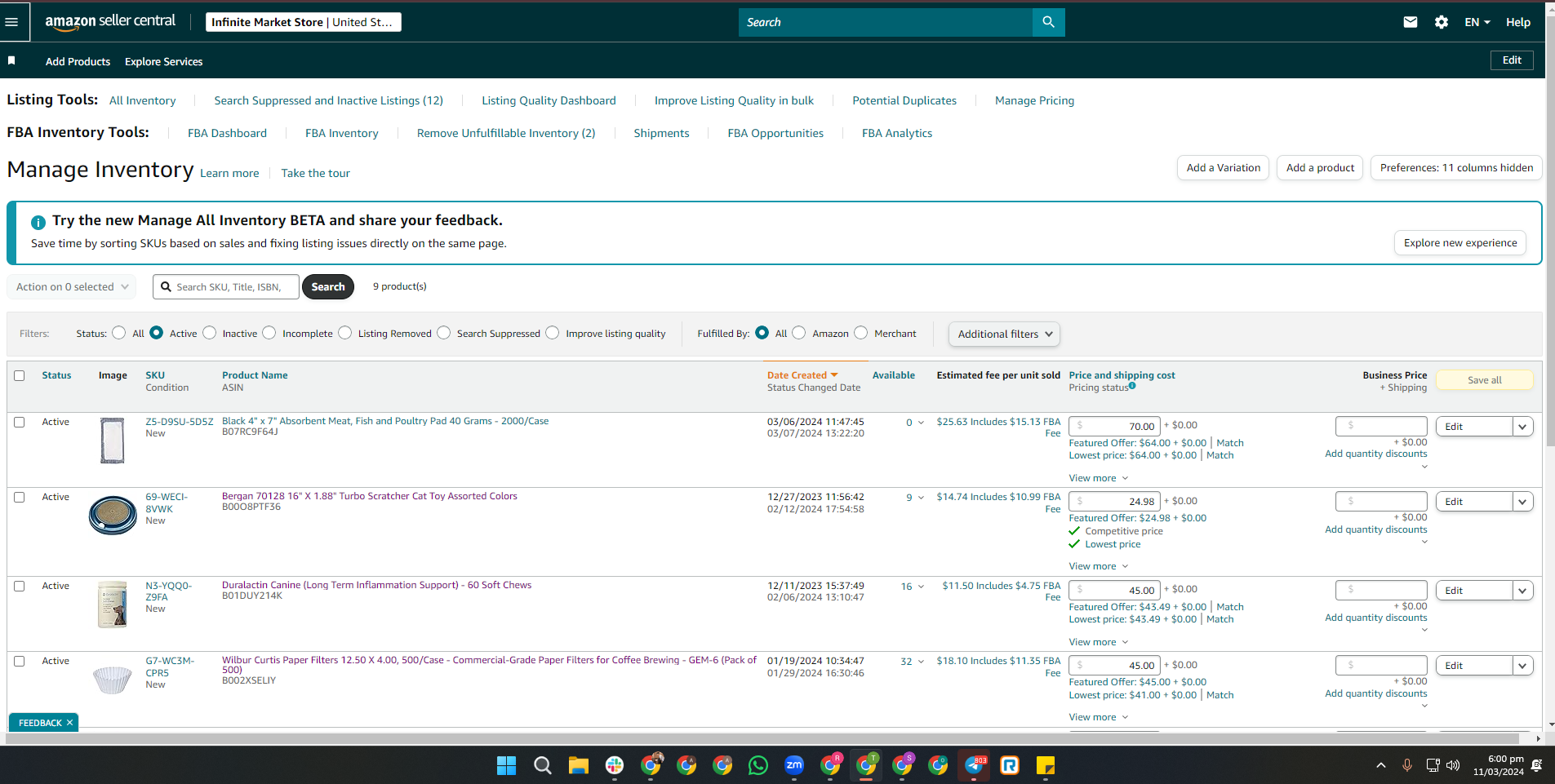This screenshot has height=784, width=1555.
Task: Expand the Additional filters dropdown
Action: tap(1005, 334)
